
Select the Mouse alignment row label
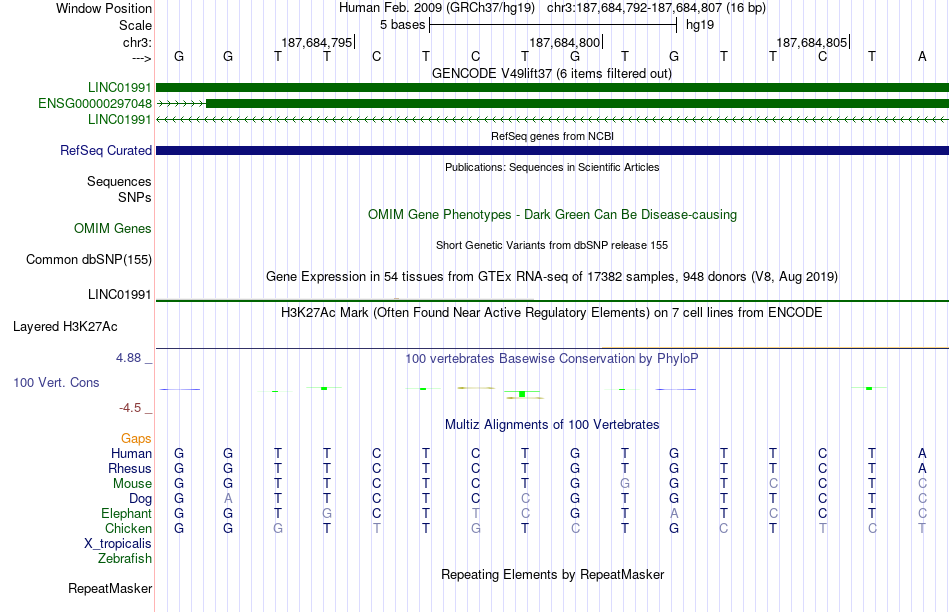[x=132, y=484]
